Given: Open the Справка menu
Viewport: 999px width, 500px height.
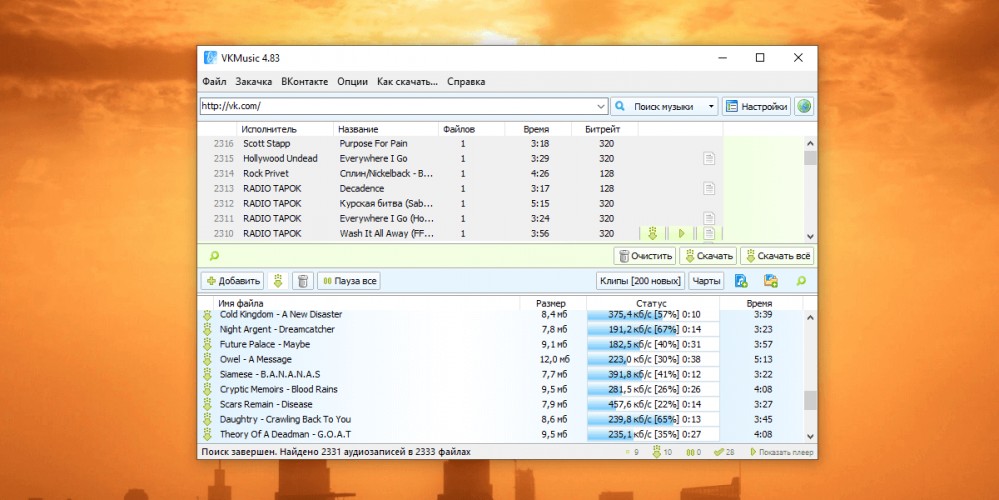Looking at the screenshot, I should pyautogui.click(x=466, y=82).
